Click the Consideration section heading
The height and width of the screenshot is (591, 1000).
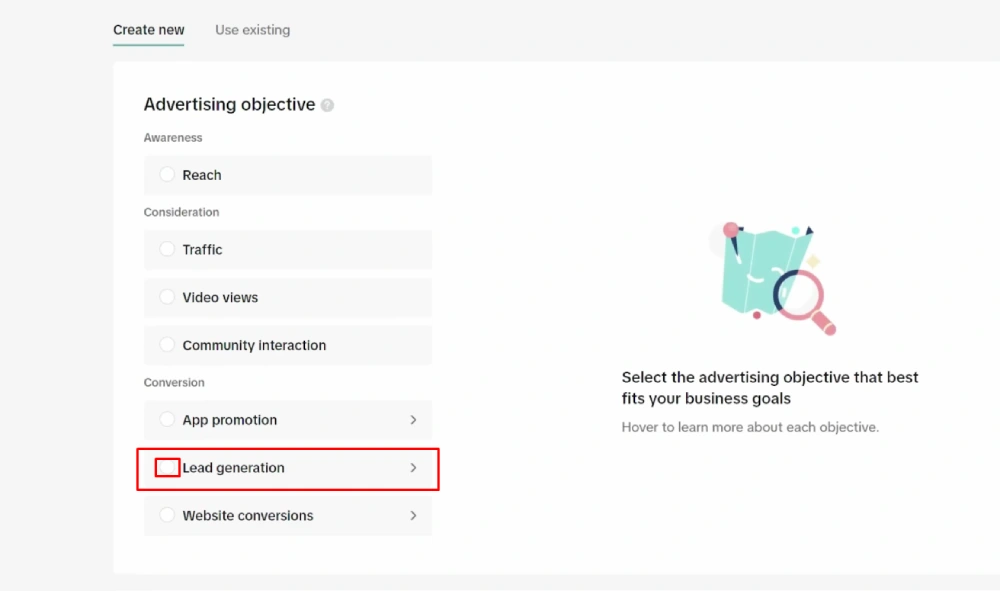tap(181, 212)
